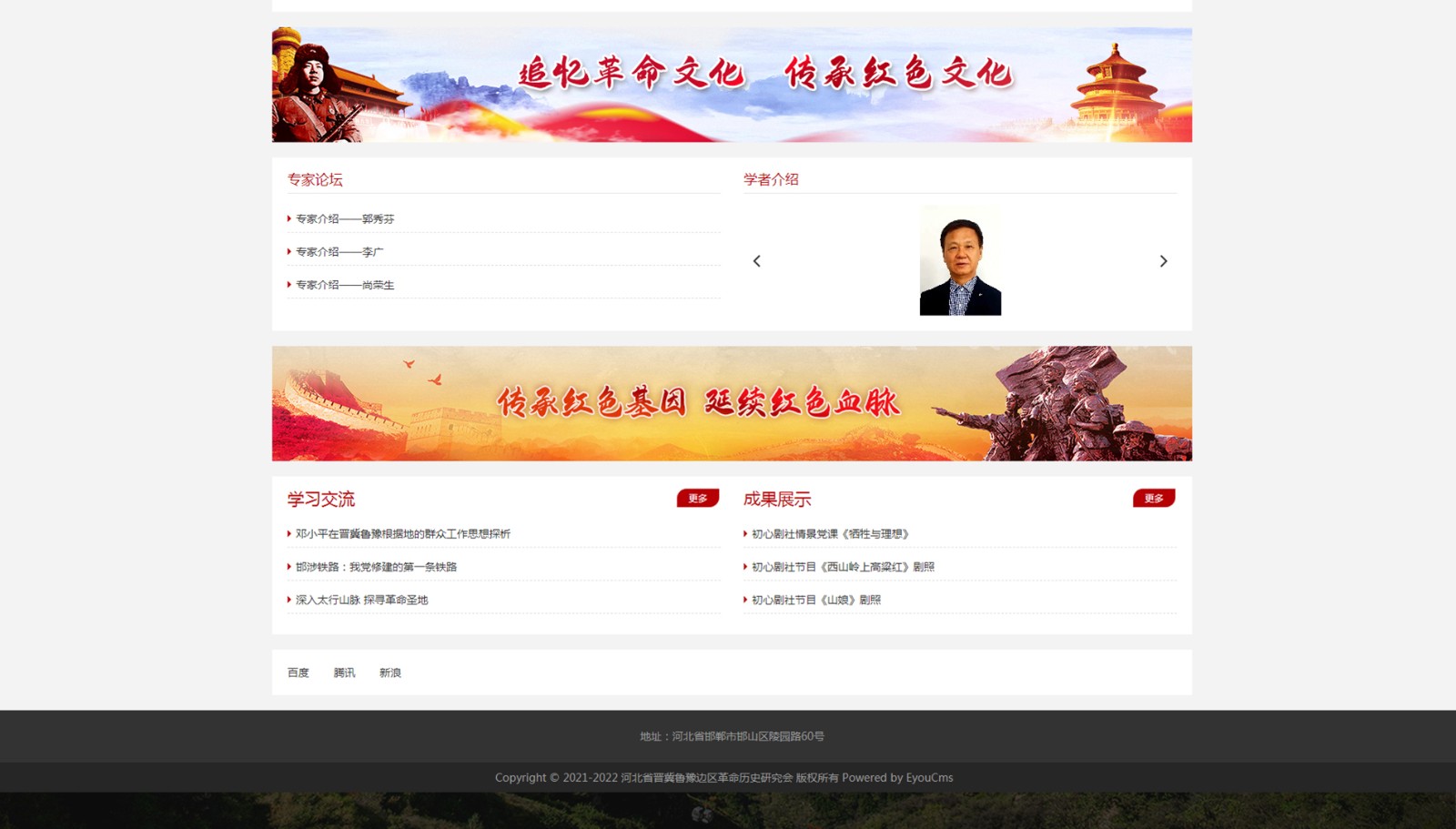This screenshot has width=1456, height=829.
Task: Open the scholar portrait photo
Action: (x=960, y=261)
